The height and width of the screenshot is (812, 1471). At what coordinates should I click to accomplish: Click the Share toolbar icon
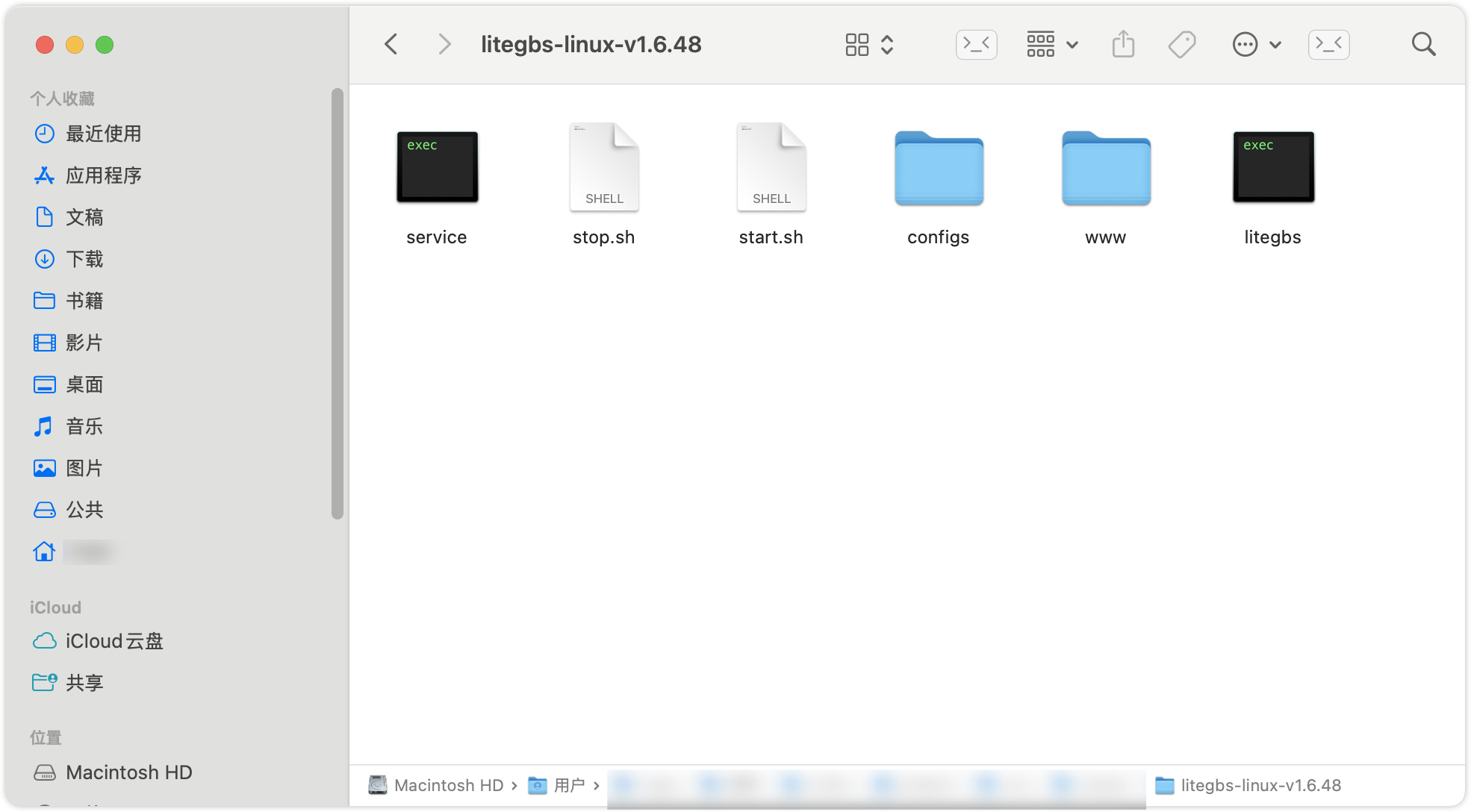point(1123,45)
